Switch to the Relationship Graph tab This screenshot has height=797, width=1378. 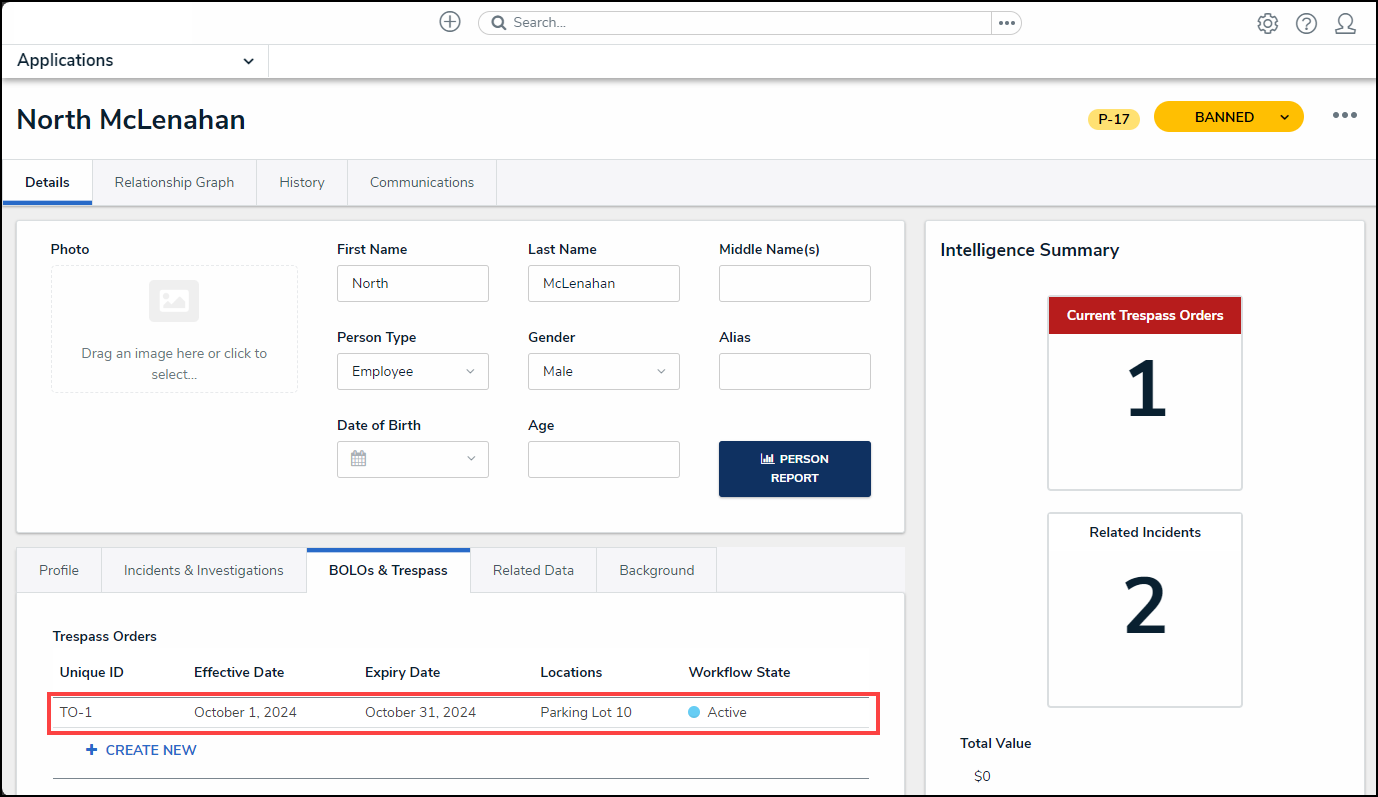174,182
